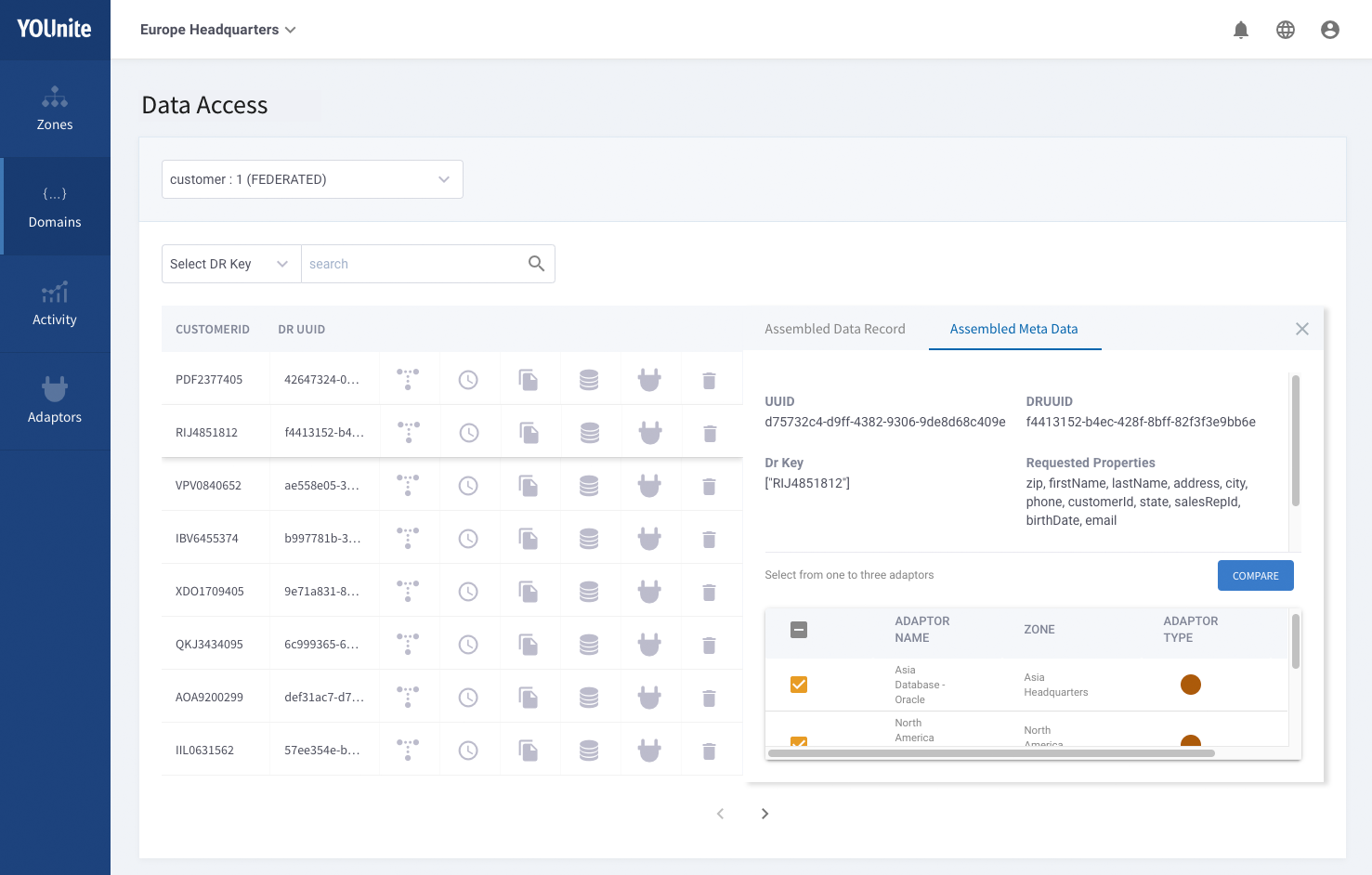This screenshot has height=875, width=1372.
Task: Close the assembled record panel
Action: click(x=1302, y=329)
